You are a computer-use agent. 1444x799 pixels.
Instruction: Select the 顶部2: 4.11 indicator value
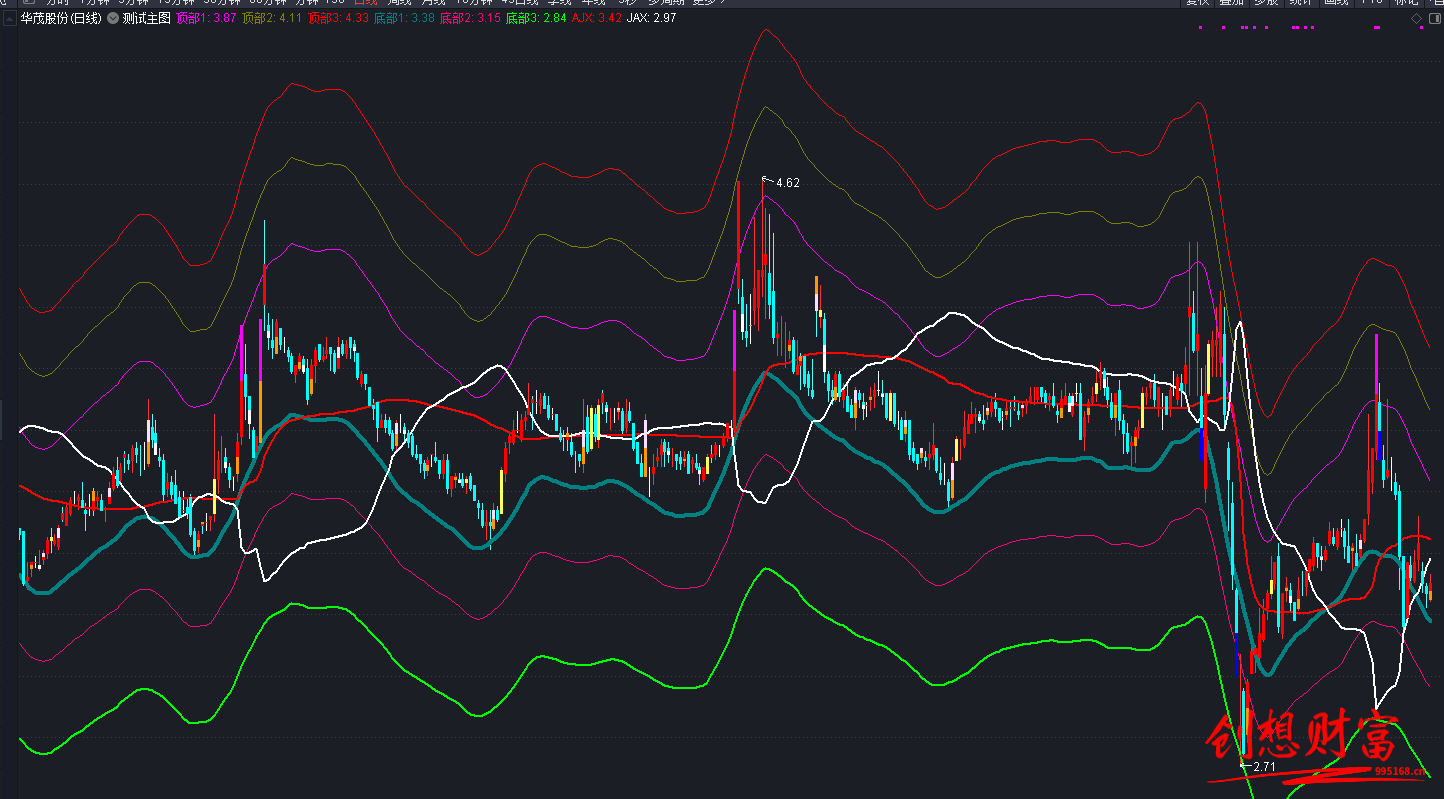click(271, 18)
